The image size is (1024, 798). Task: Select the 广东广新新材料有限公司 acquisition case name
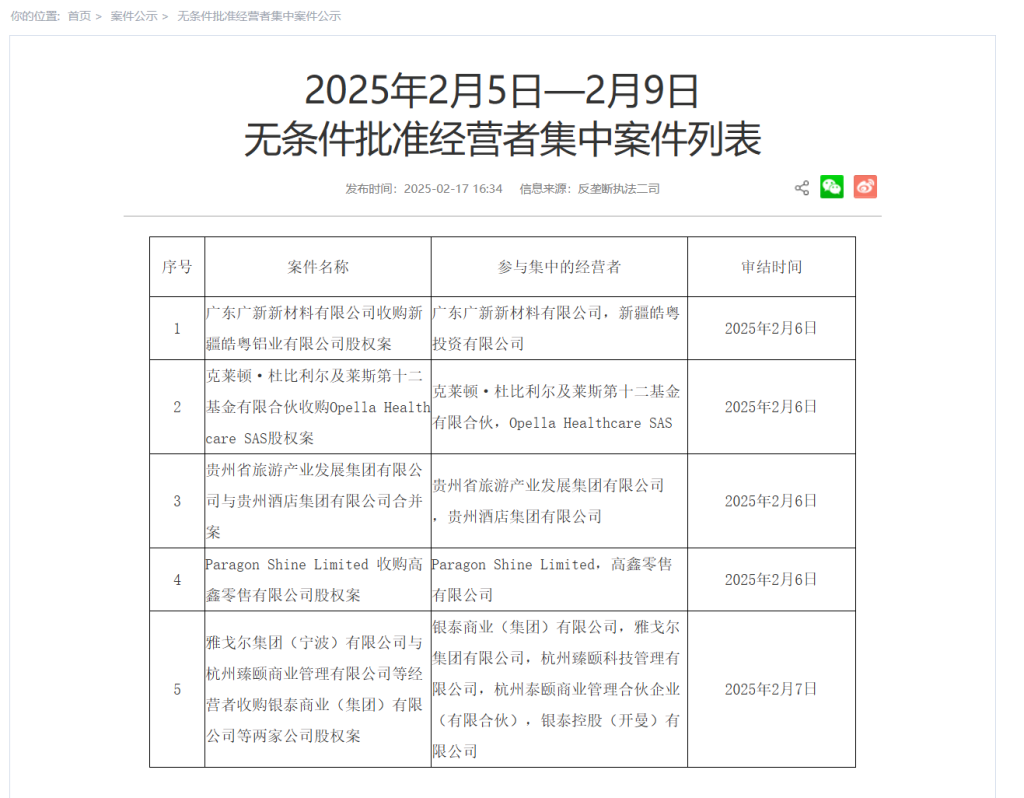315,328
